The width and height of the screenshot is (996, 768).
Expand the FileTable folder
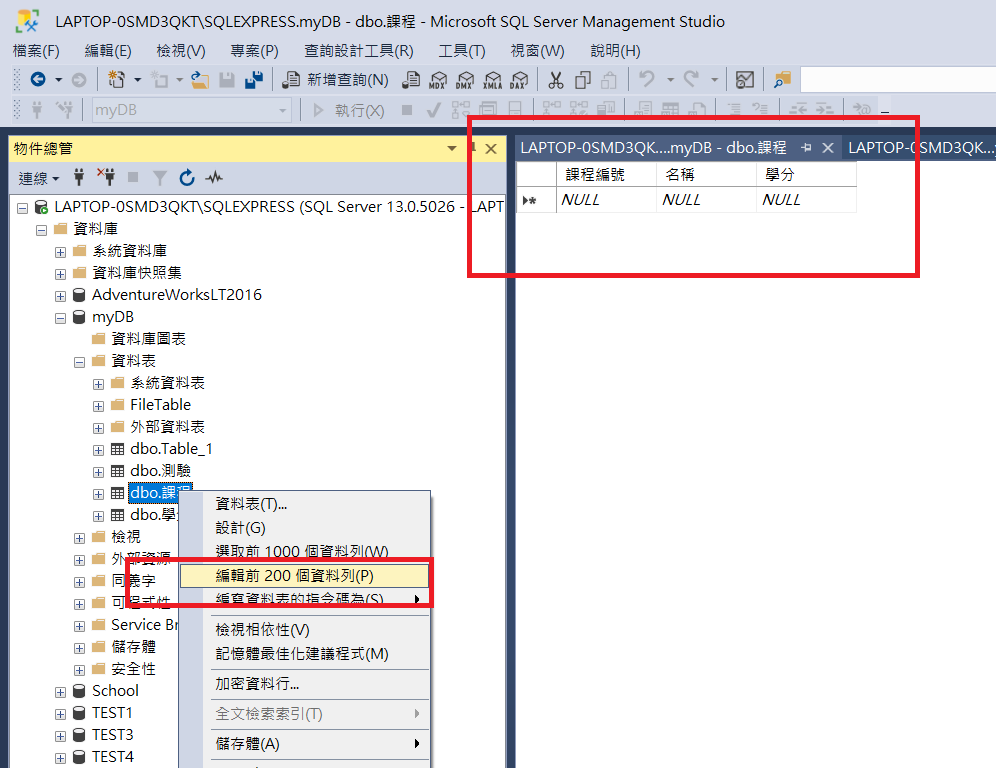click(98, 407)
